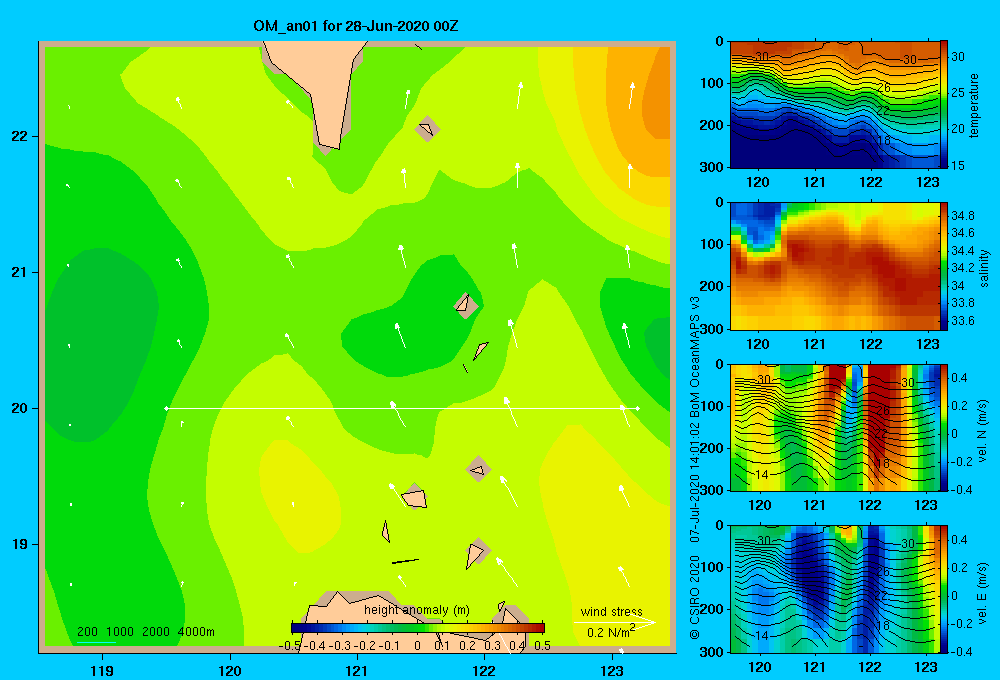Click longitude 121 under temperature panel
The image size is (1000, 680).
[x=814, y=182]
